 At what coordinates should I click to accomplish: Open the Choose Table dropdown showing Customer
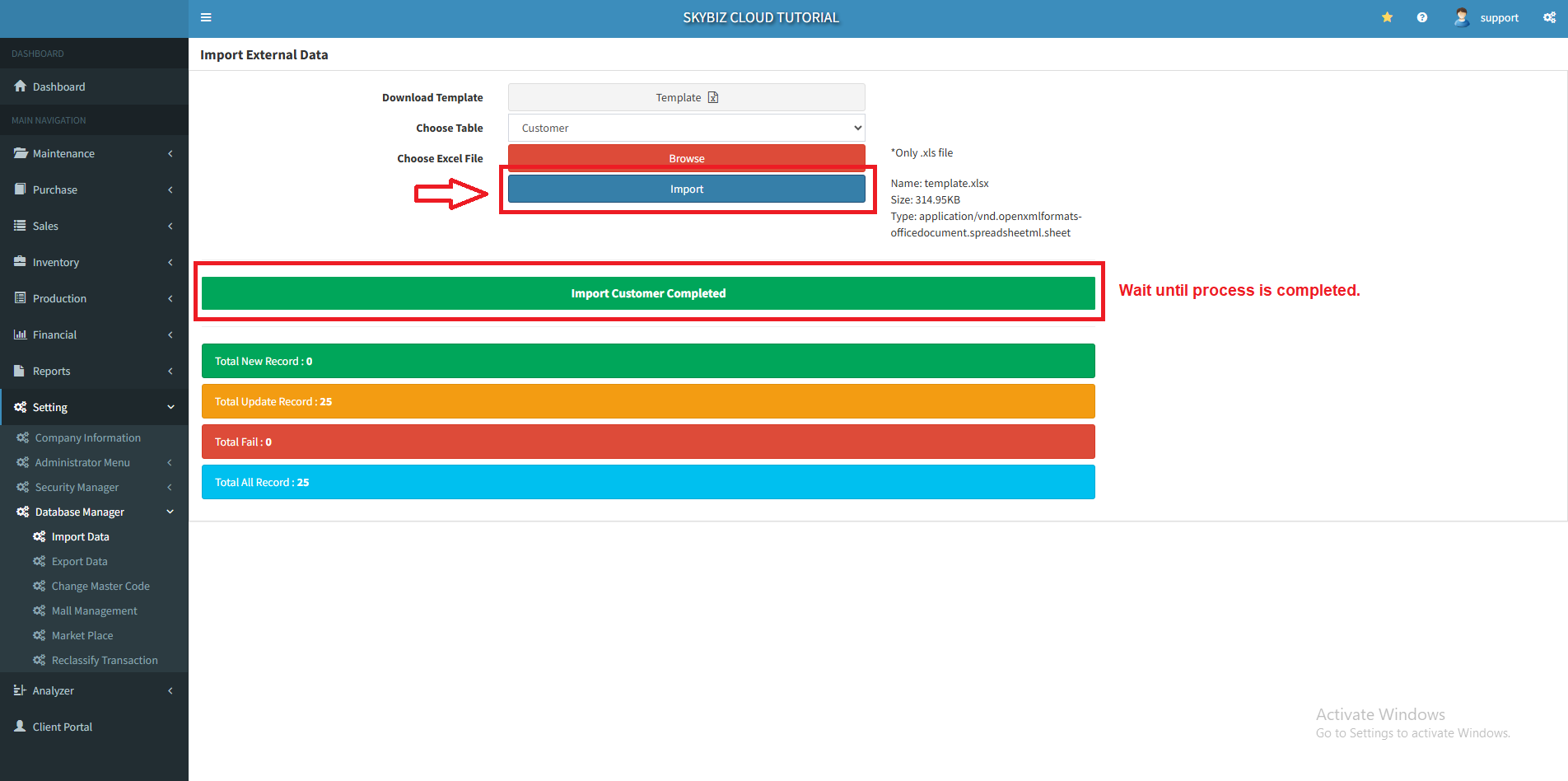tap(686, 128)
